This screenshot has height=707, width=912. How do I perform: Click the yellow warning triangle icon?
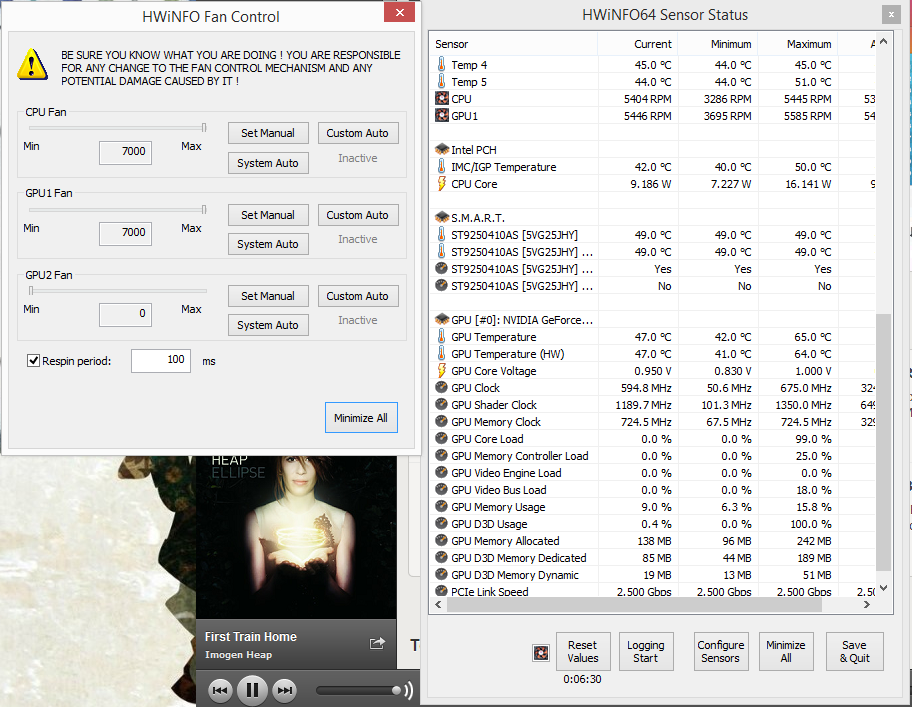click(33, 65)
